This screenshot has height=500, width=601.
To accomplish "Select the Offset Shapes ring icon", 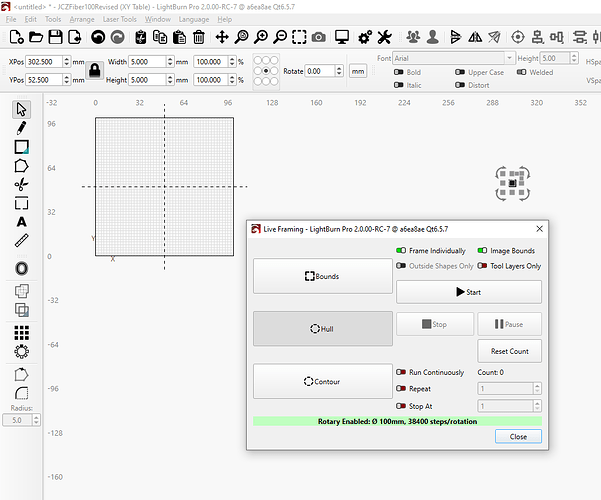I will (x=21, y=268).
